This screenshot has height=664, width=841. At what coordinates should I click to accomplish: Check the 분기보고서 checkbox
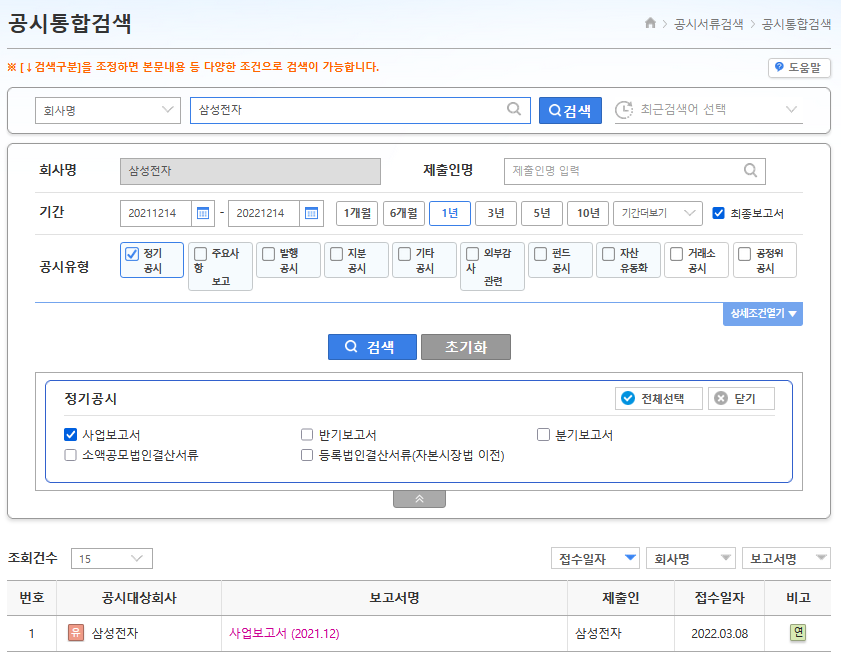tap(543, 434)
